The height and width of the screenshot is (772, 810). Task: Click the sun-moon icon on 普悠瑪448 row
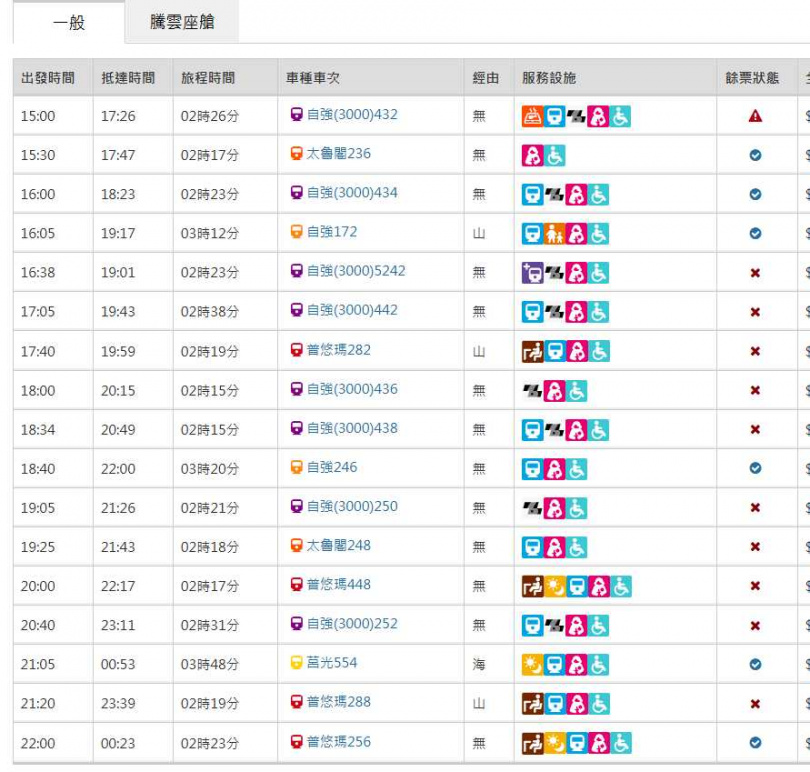554,585
